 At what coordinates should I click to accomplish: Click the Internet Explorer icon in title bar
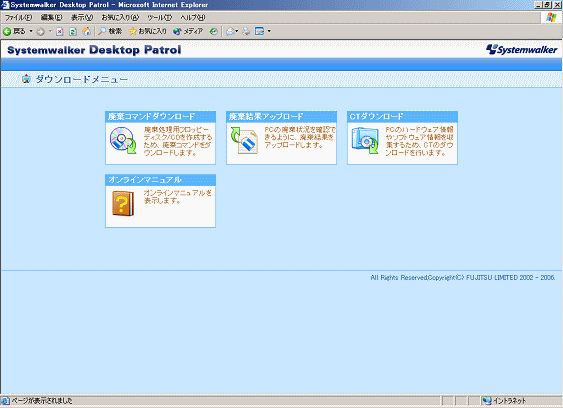tap(5, 5)
